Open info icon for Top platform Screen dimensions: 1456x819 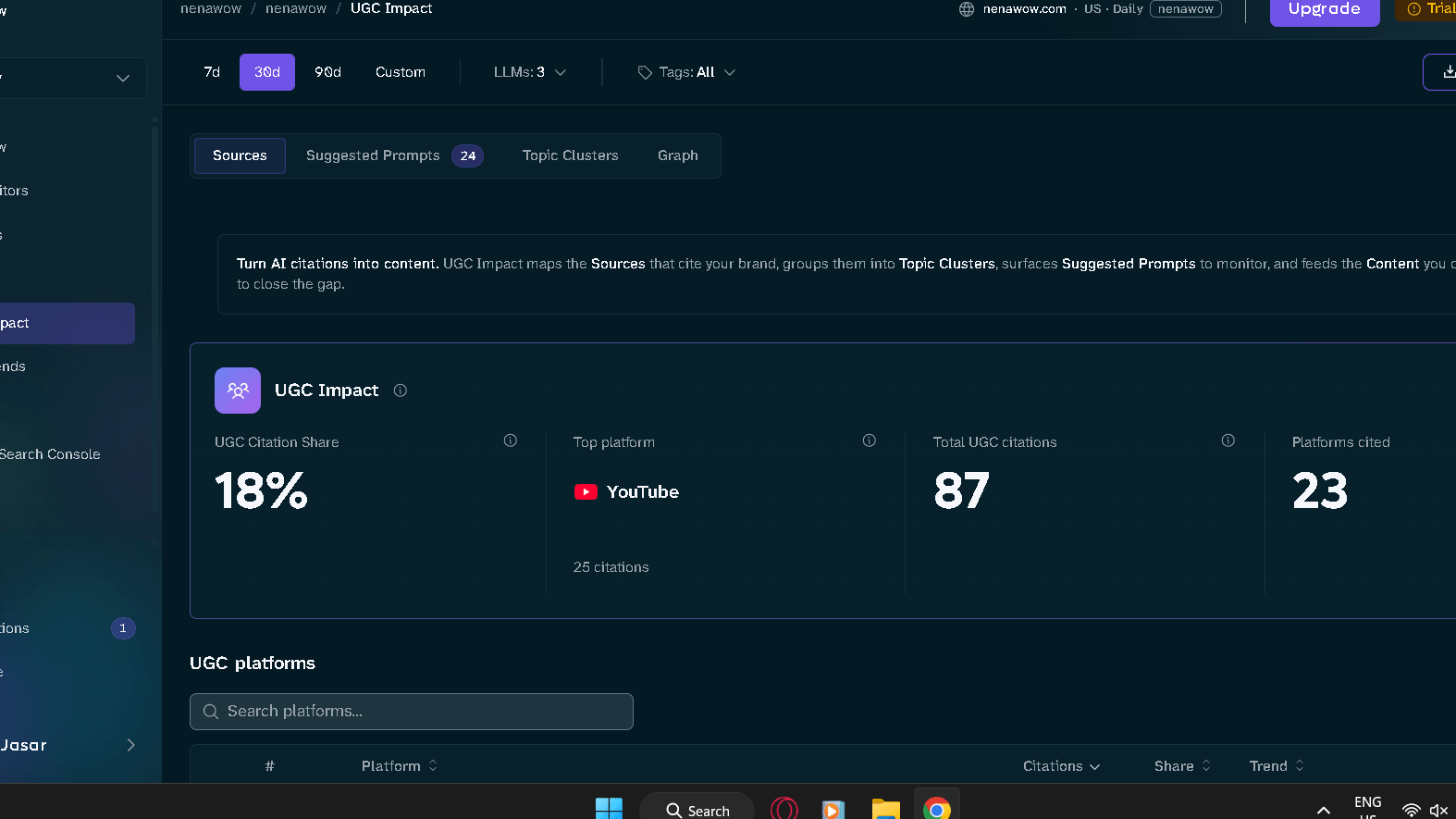870,441
